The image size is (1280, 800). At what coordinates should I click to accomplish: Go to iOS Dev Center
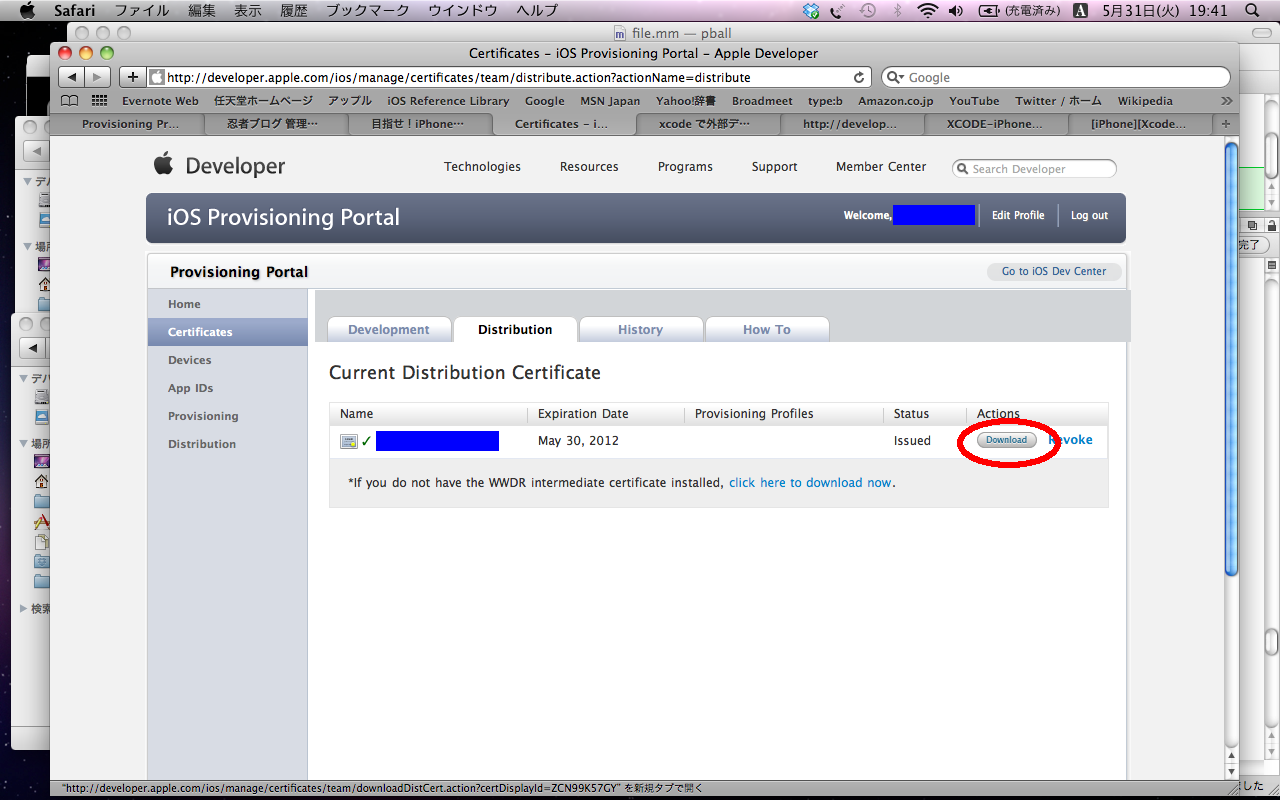pos(1054,272)
